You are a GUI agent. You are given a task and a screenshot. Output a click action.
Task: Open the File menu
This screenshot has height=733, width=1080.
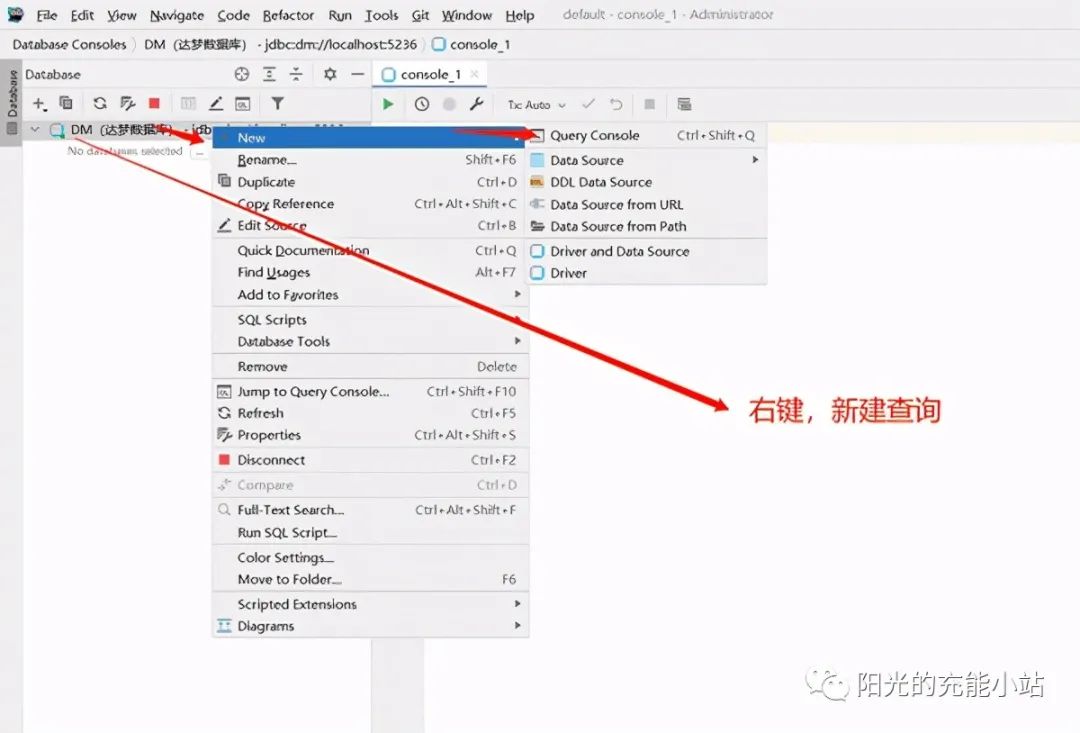[x=47, y=15]
